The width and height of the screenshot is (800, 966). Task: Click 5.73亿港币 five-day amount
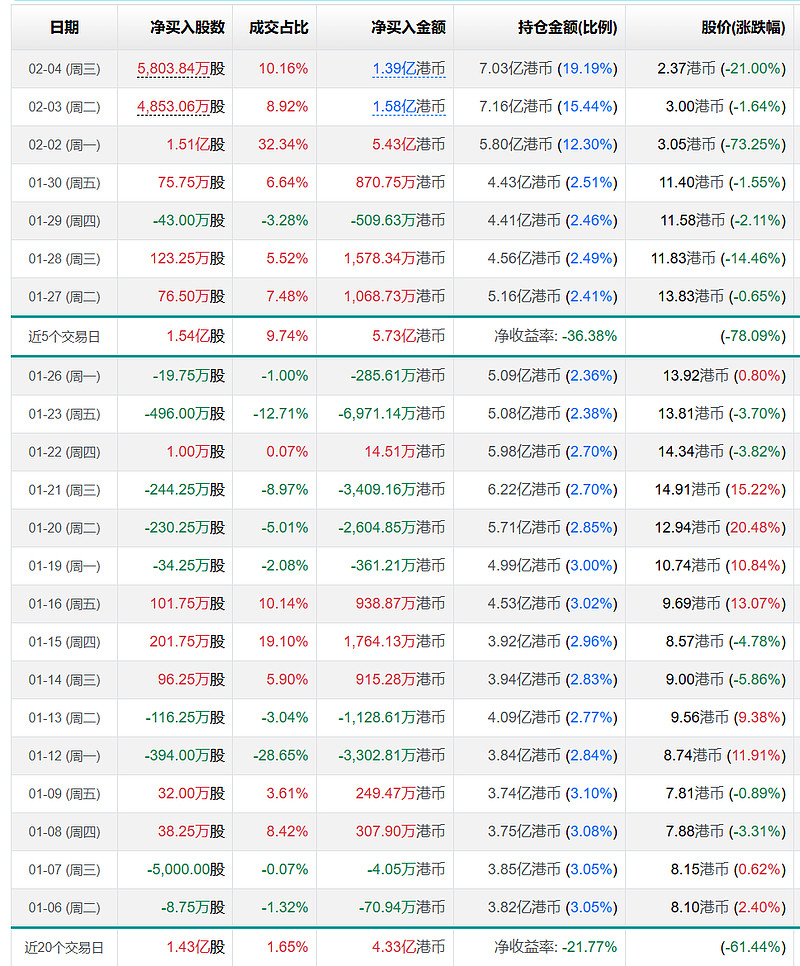408,336
